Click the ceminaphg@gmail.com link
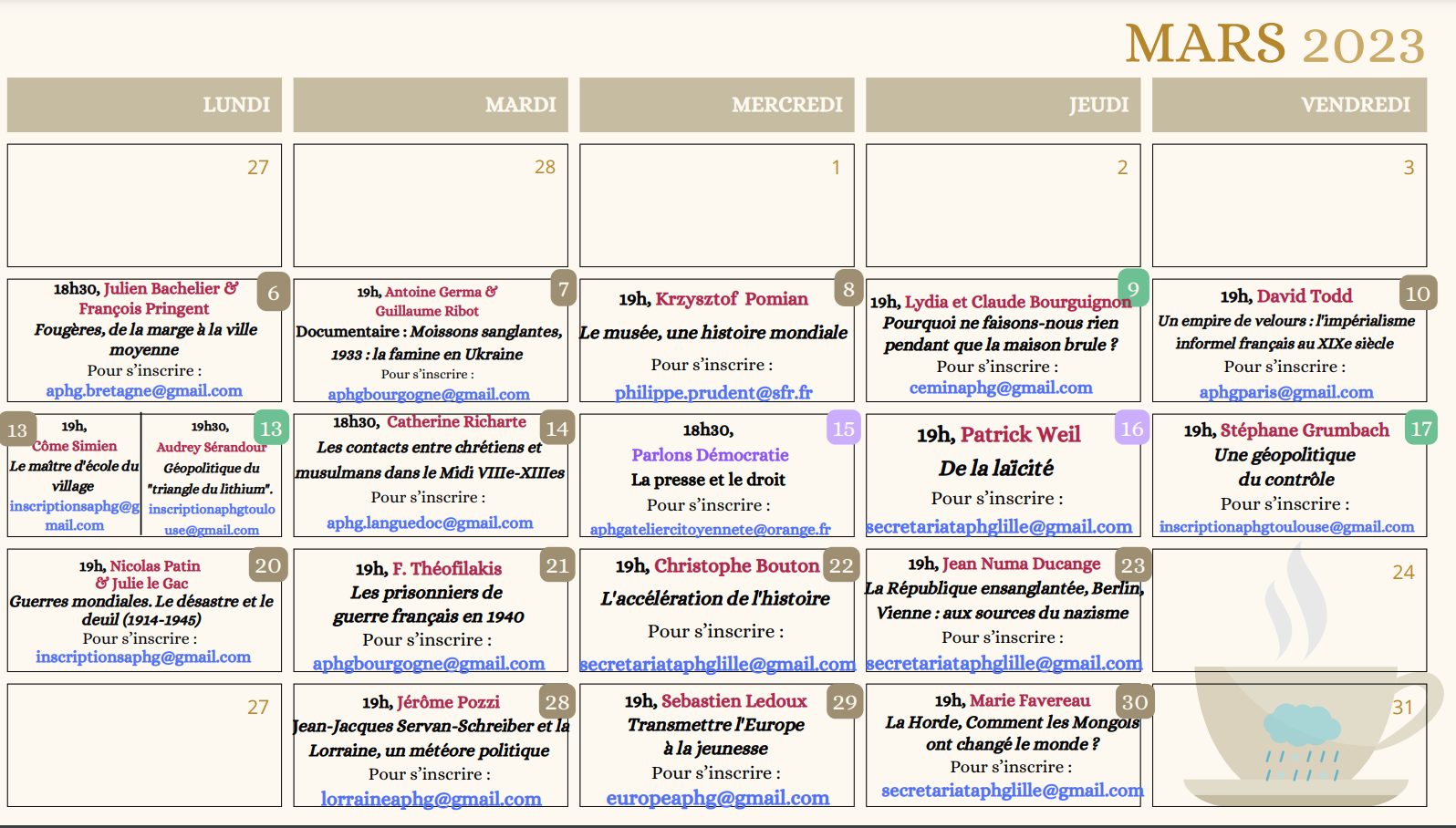Image resolution: width=1456 pixels, height=828 pixels. (x=1001, y=388)
